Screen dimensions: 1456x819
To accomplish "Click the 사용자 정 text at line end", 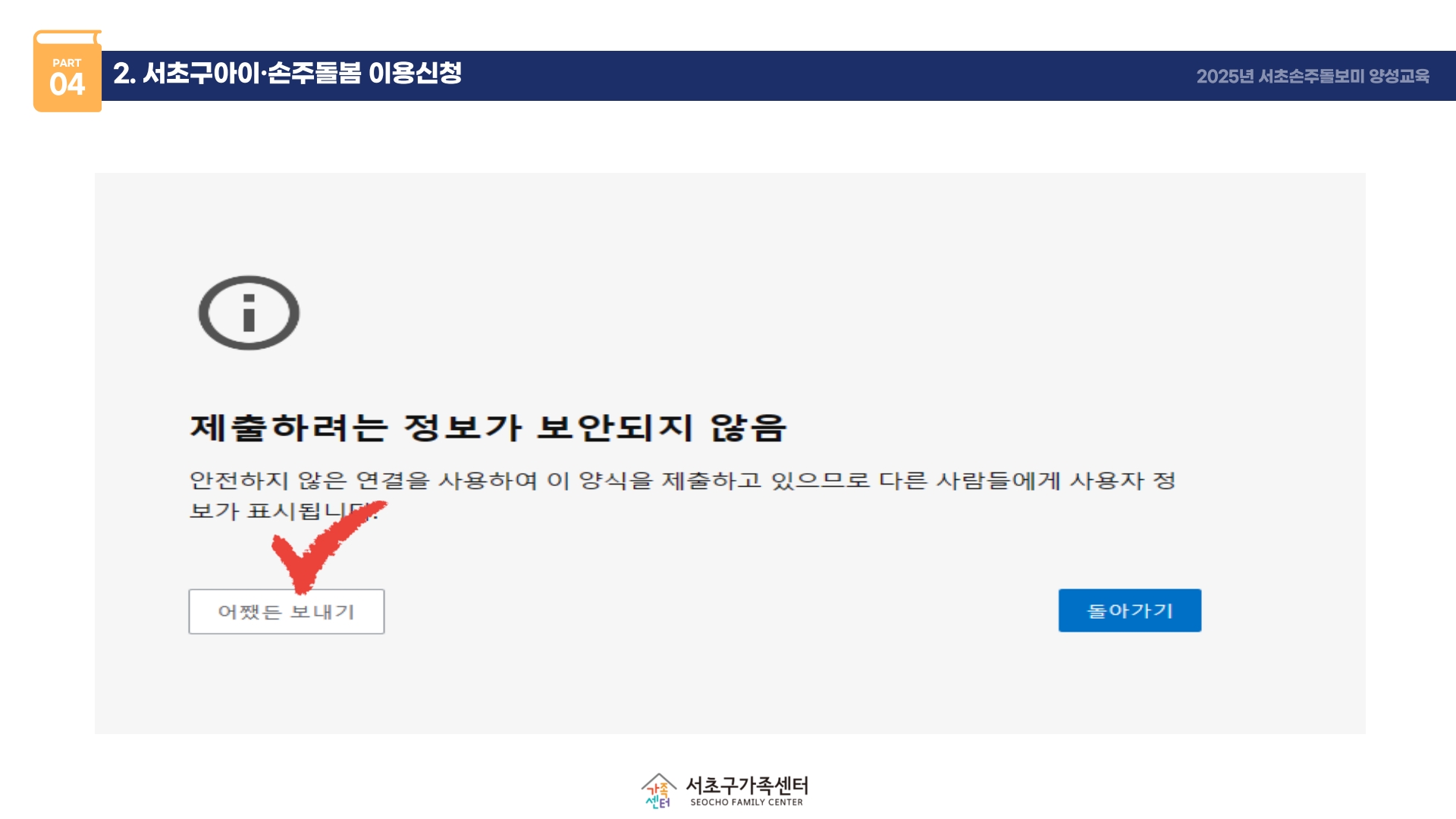I will point(1122,481).
